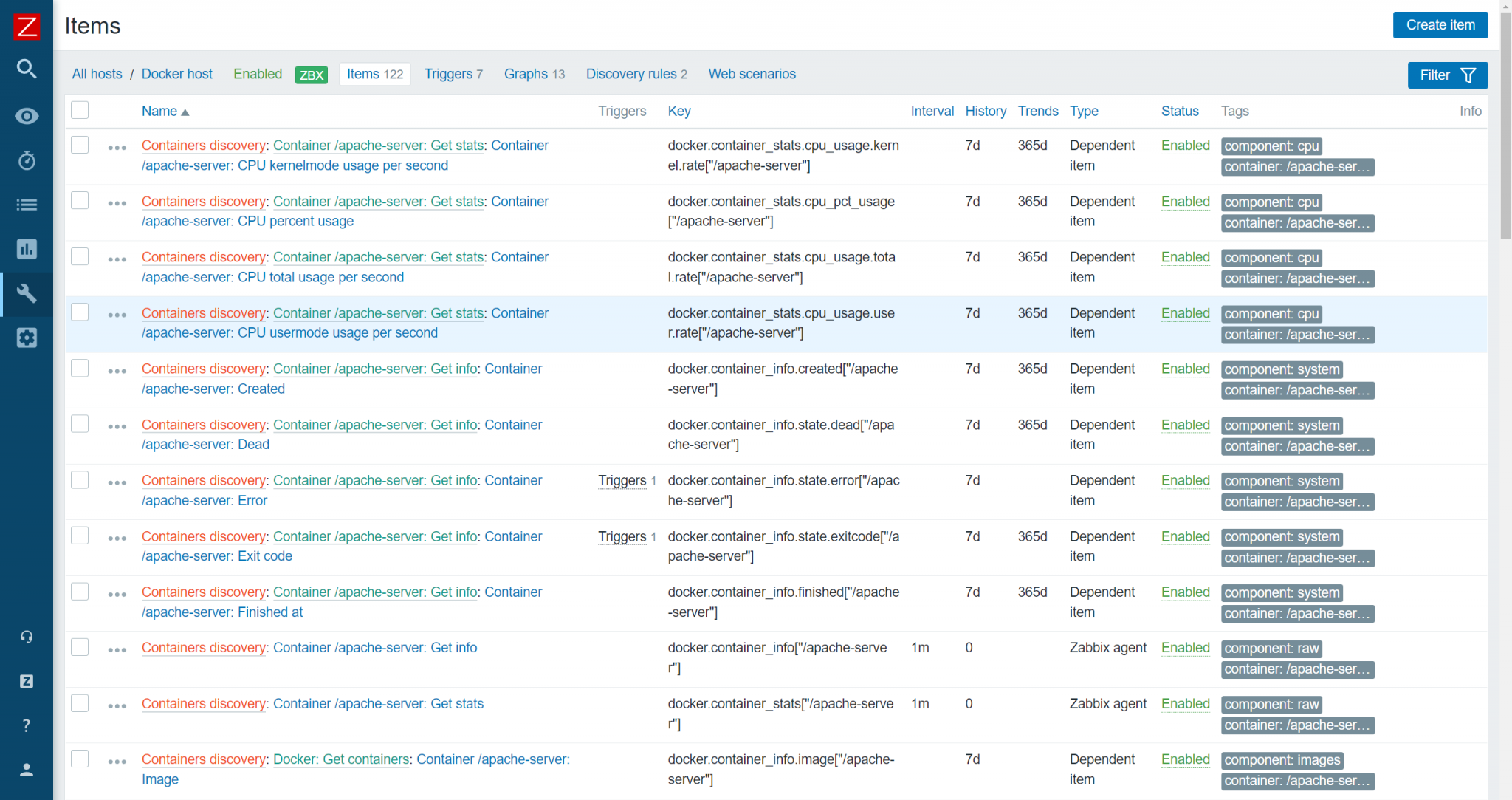Expand the Filter panel

pyautogui.click(x=1446, y=75)
